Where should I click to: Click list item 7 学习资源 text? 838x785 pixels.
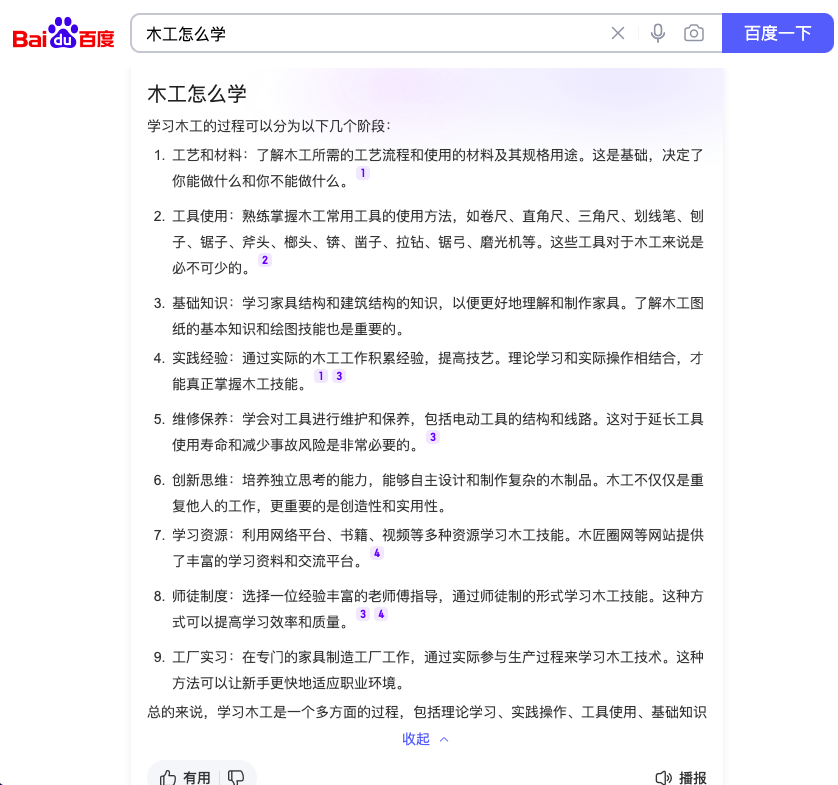click(428, 548)
